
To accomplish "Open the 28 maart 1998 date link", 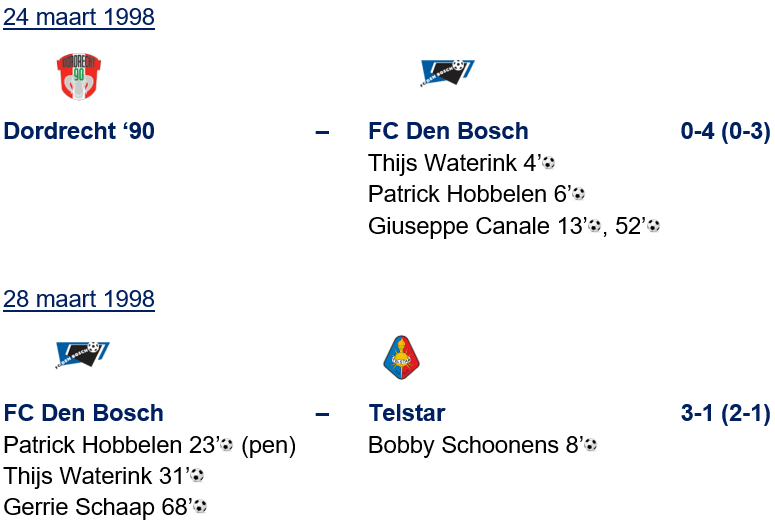I will tap(79, 299).
